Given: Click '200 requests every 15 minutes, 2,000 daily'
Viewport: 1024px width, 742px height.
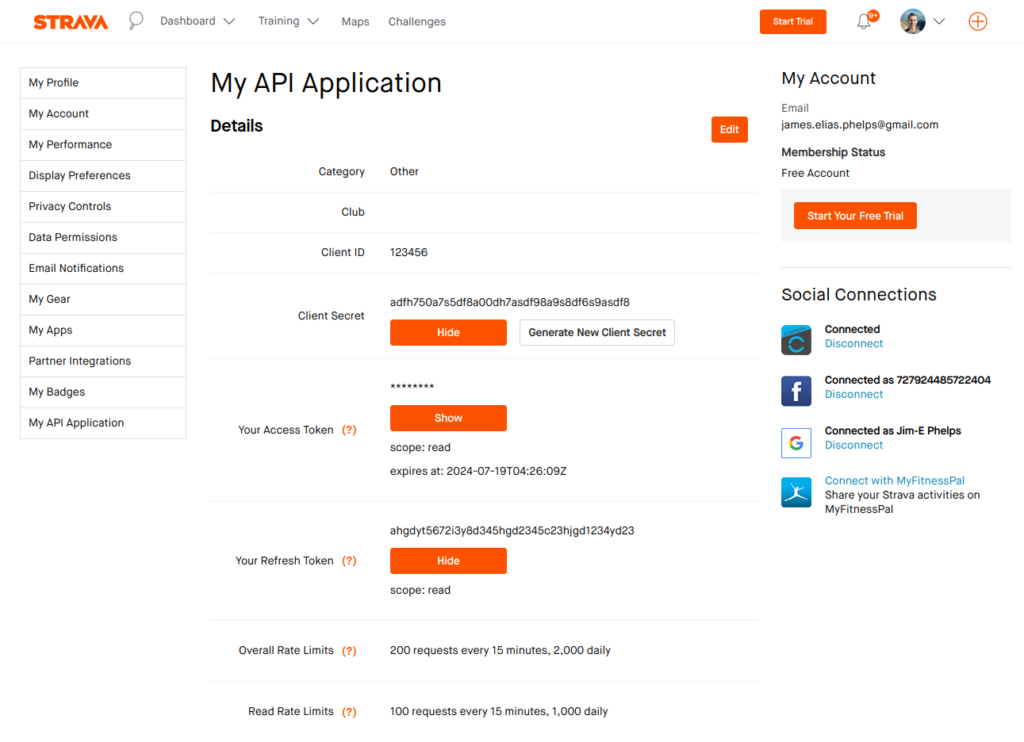Looking at the screenshot, I should pyautogui.click(x=500, y=651).
